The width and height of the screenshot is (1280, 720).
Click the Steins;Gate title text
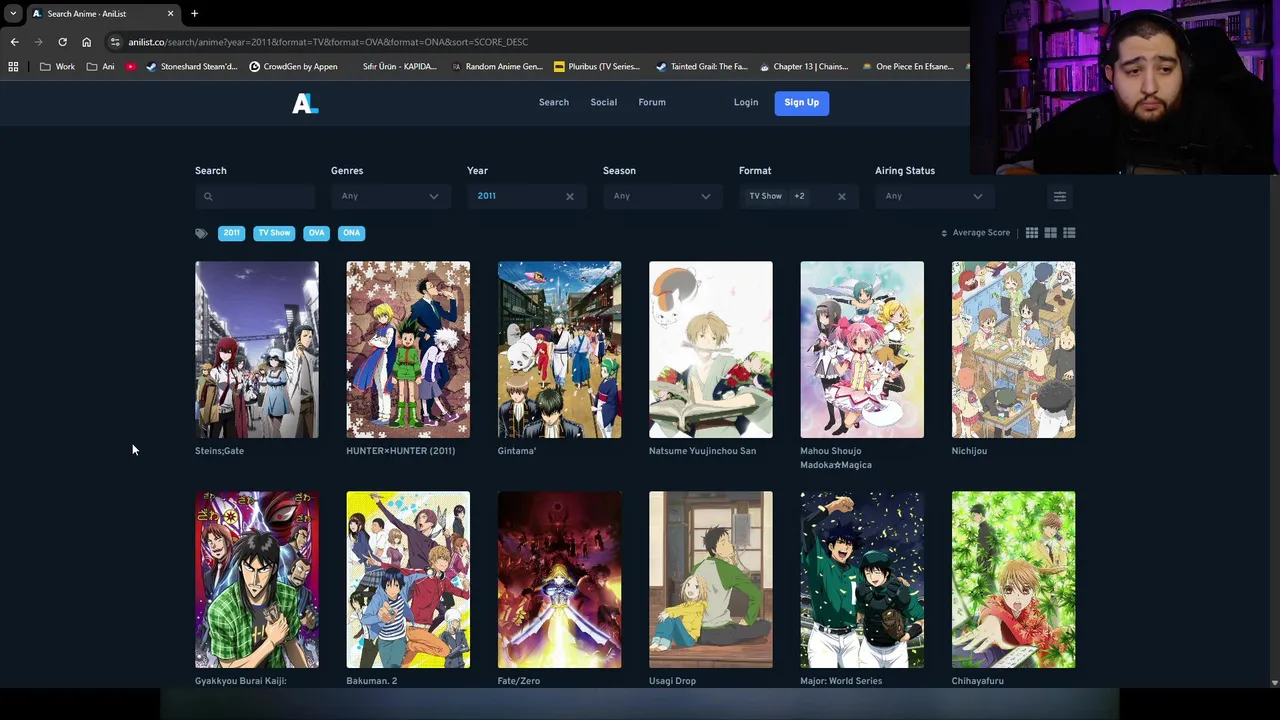219,451
